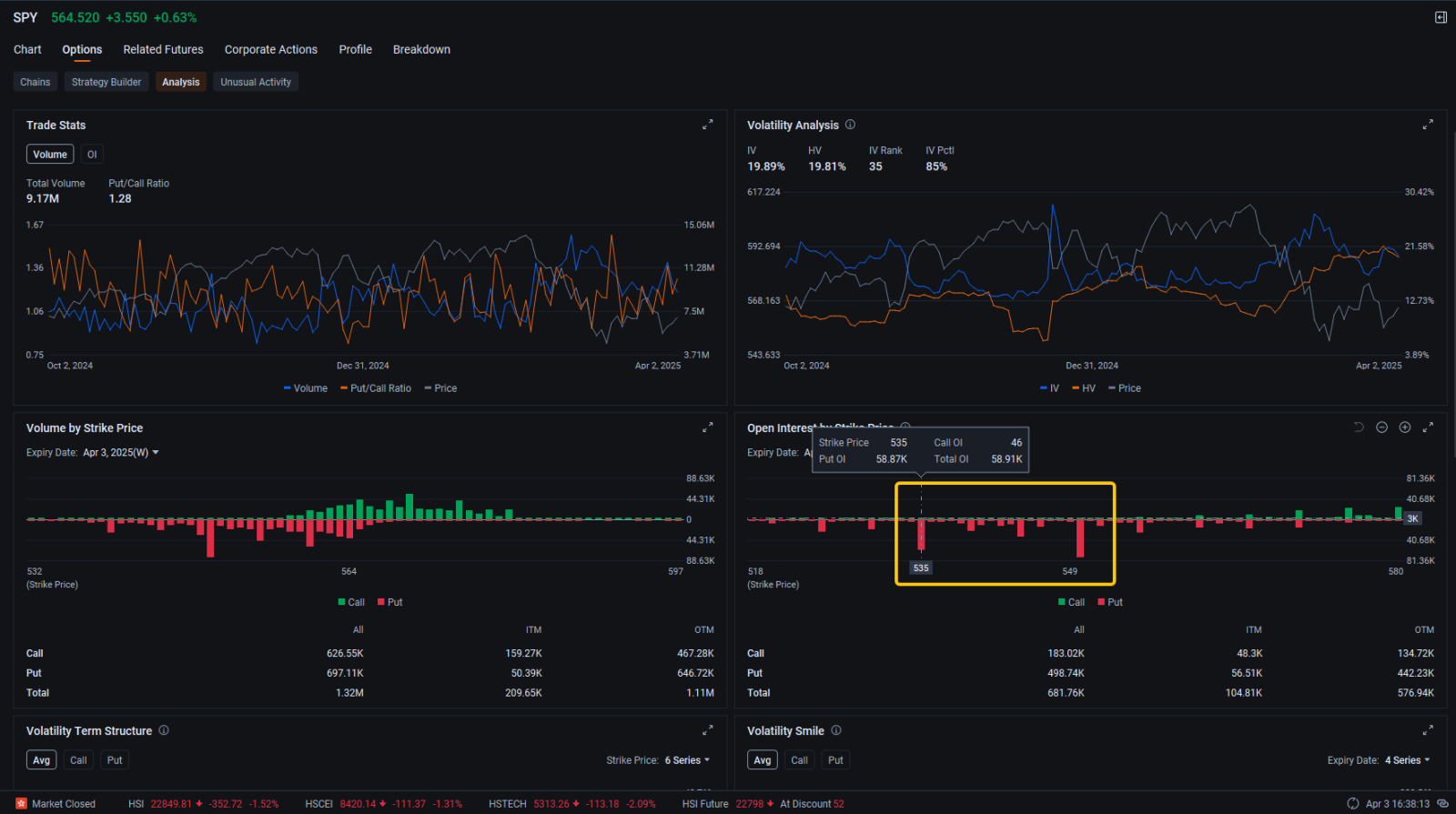Image resolution: width=1456 pixels, height=814 pixels.
Task: Select the Analysis sub-tab
Action: pyautogui.click(x=181, y=82)
